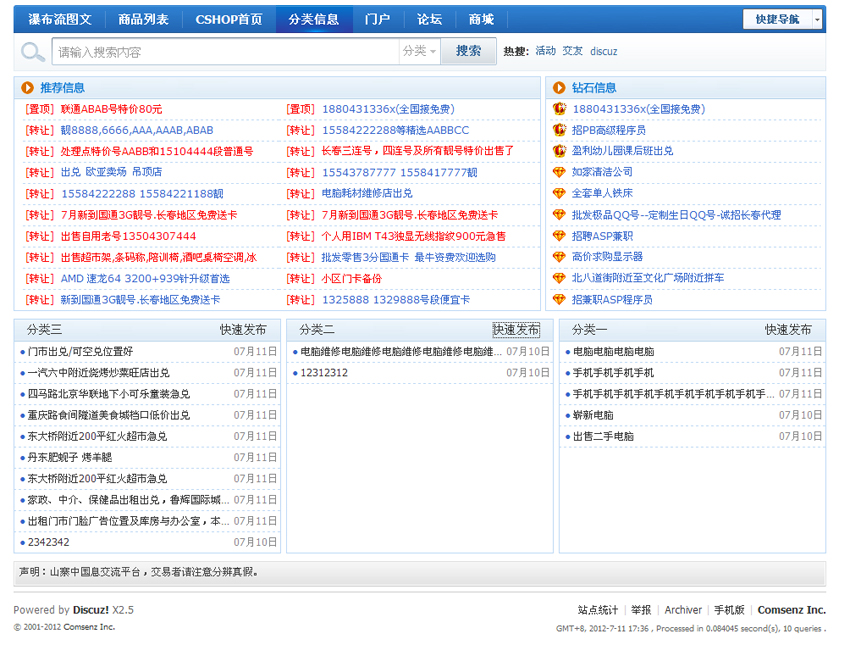850x656 pixels.
Task: Click the orange arrow icon beside 钻石信息
Action: coord(558,88)
